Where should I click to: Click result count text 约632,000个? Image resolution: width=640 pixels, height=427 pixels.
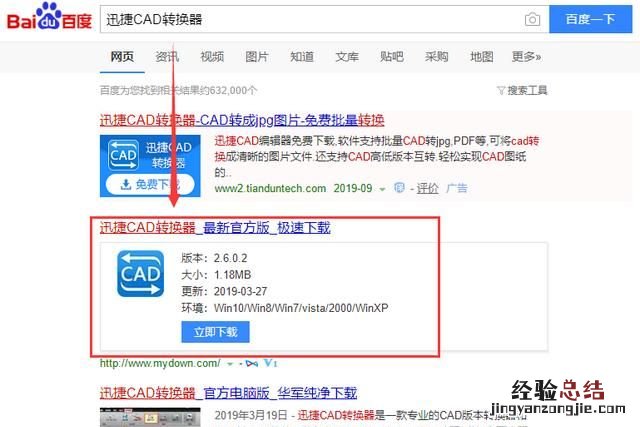[227, 90]
